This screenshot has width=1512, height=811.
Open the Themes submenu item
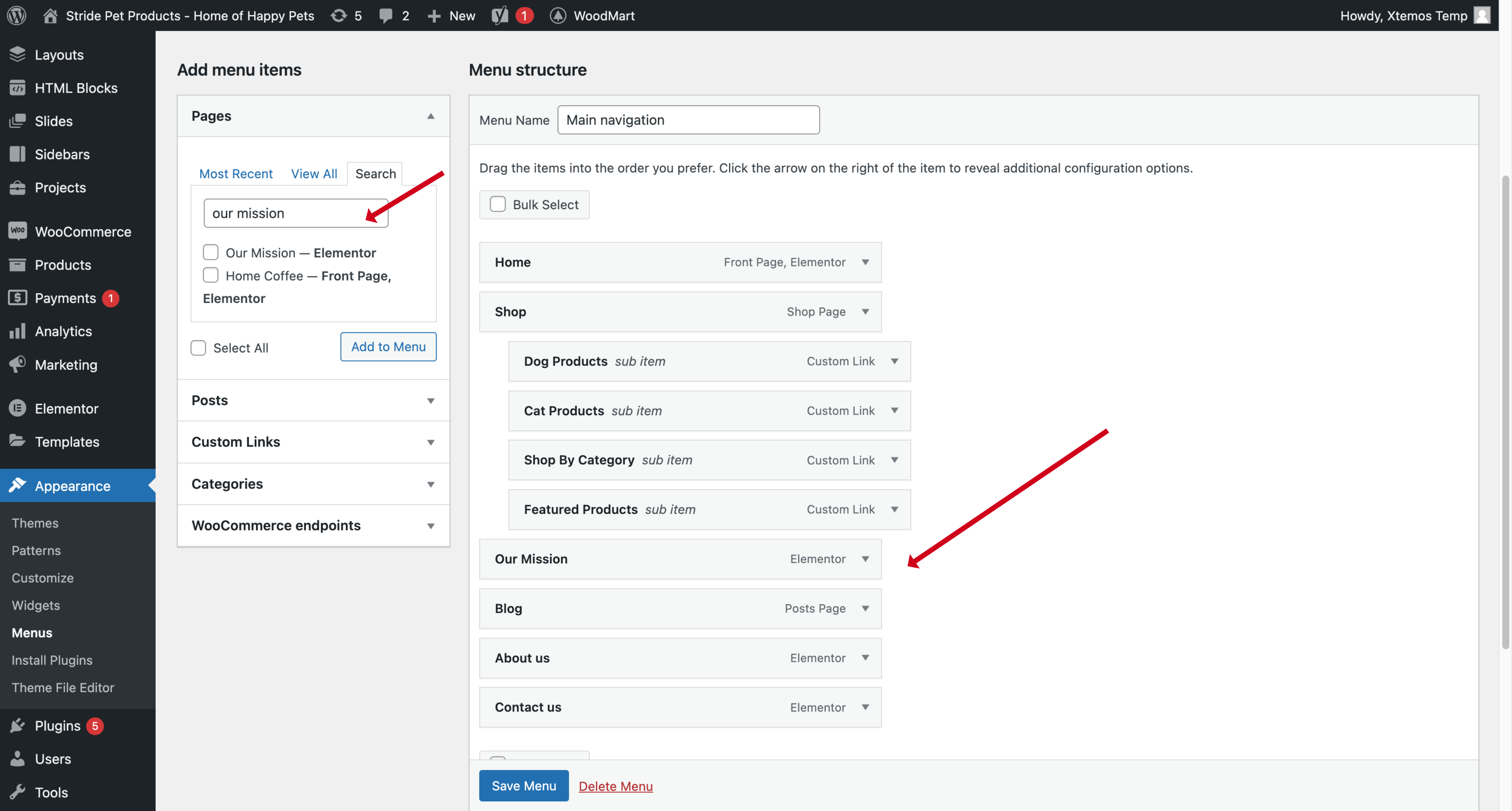pyautogui.click(x=35, y=523)
